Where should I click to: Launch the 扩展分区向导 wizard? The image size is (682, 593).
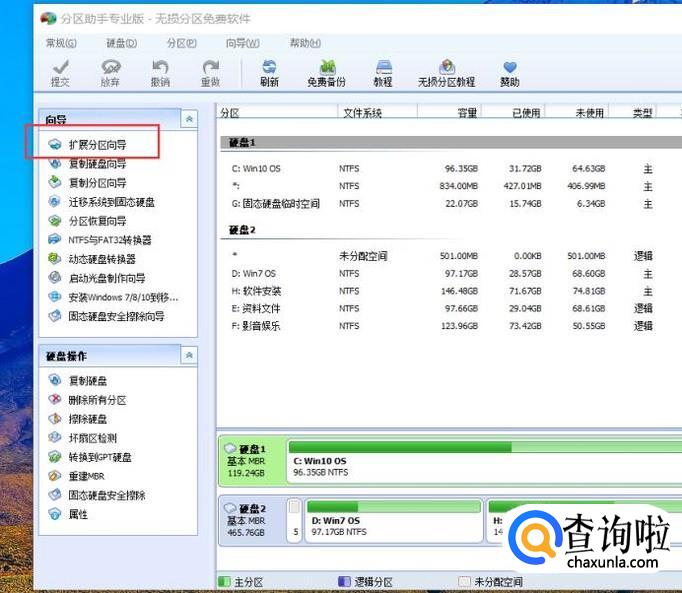(87, 144)
